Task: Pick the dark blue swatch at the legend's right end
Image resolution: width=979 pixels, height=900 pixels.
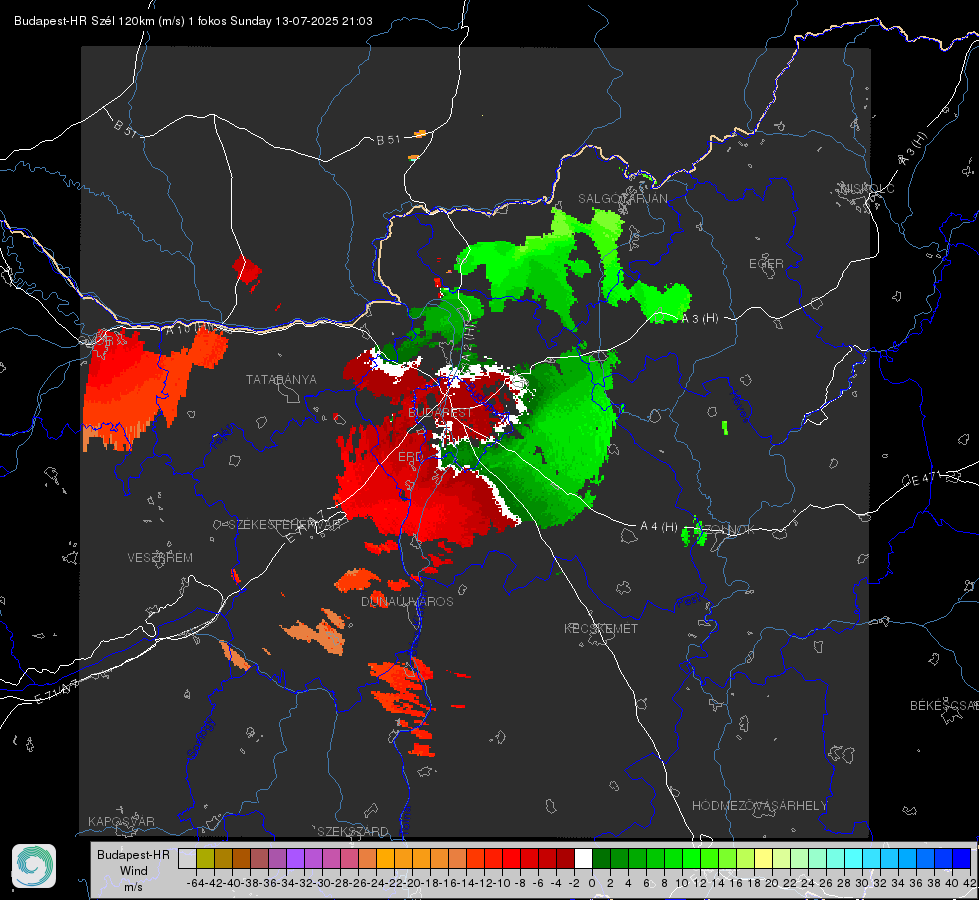Action: click(x=962, y=858)
